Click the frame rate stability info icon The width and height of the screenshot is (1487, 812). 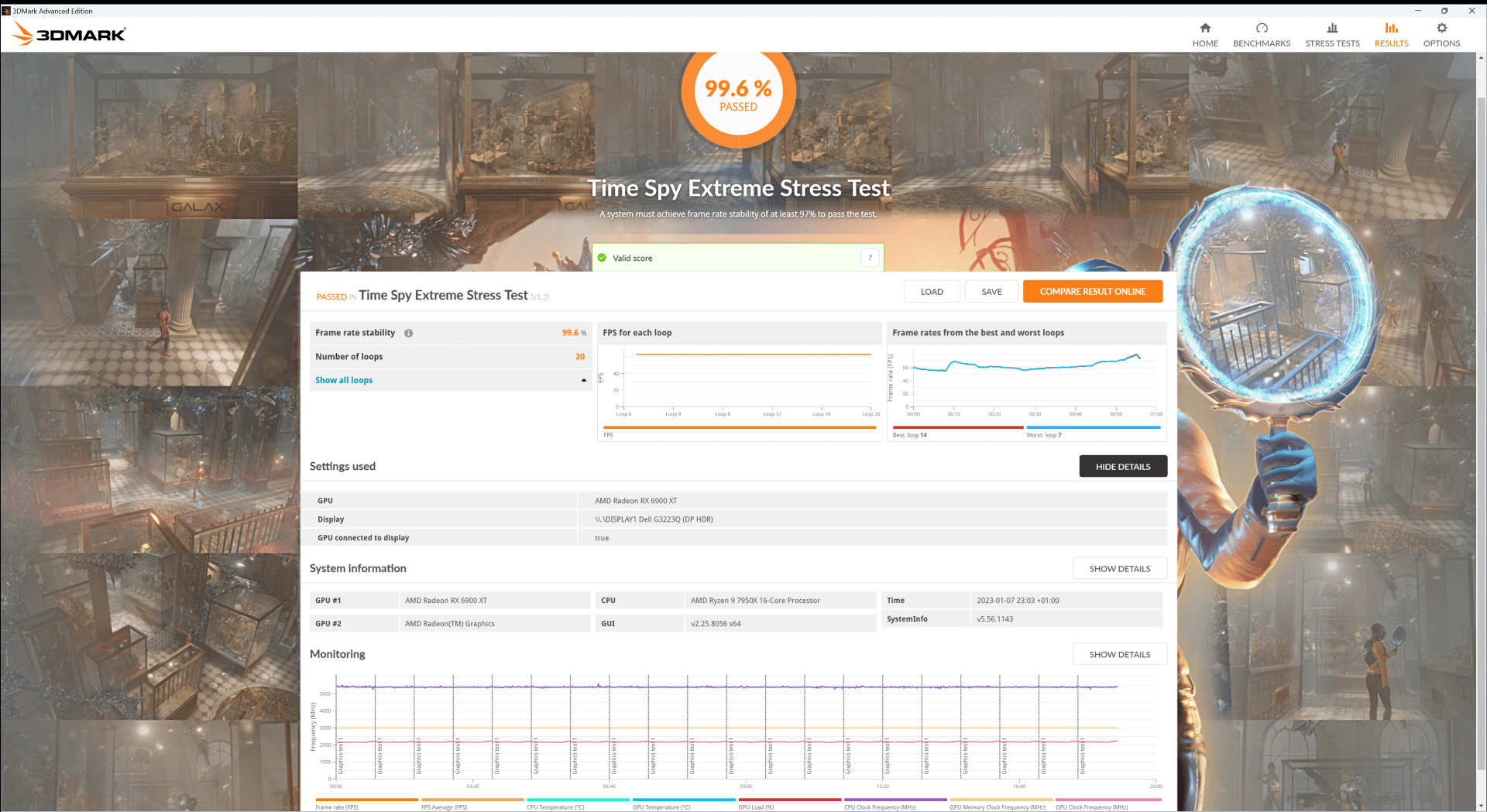[x=408, y=333]
